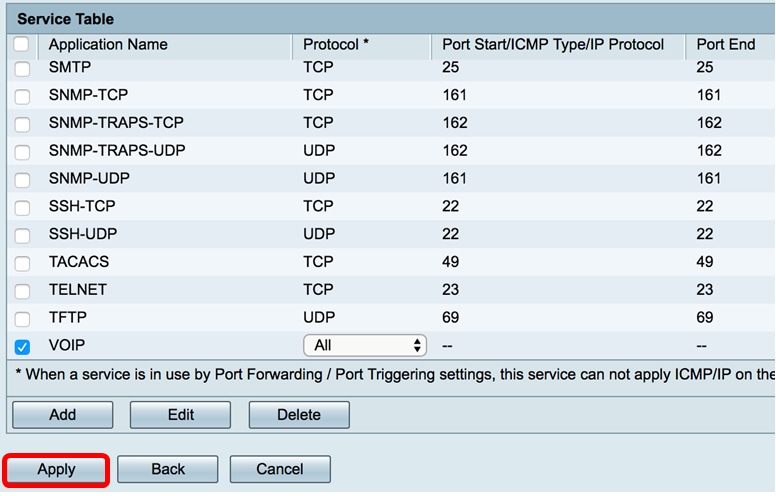Viewport: 776px width, 496px height.
Task: Check the select-all checkbox in table header
Action: click(x=22, y=45)
